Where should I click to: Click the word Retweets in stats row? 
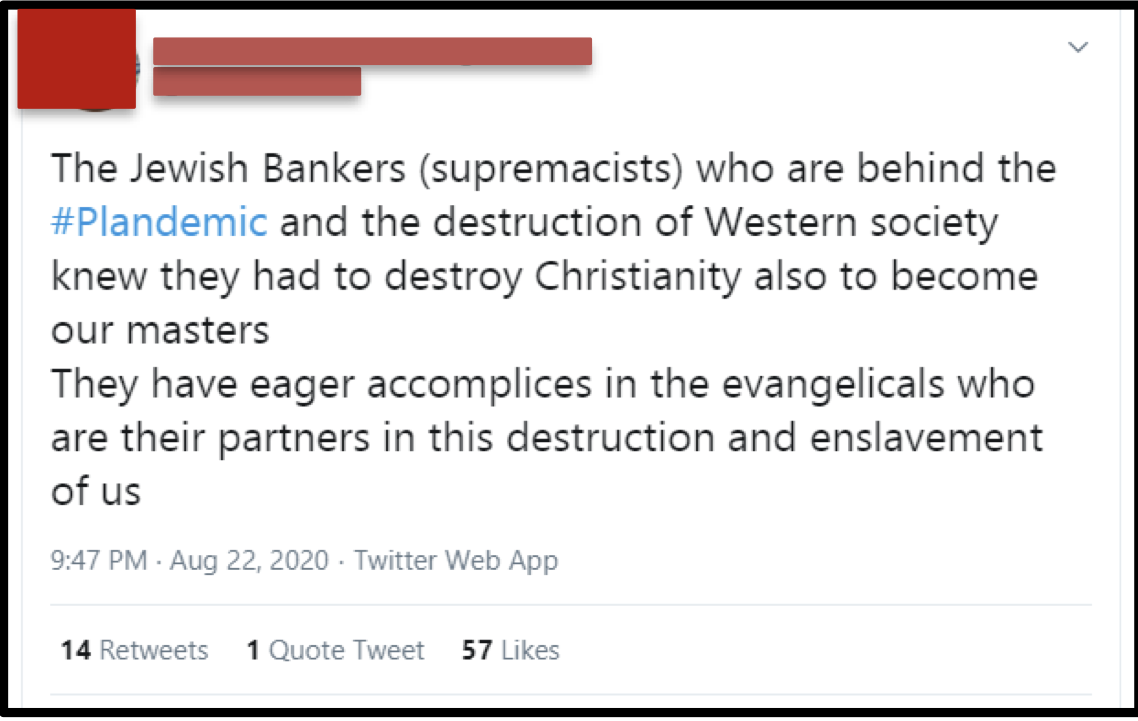coord(154,650)
